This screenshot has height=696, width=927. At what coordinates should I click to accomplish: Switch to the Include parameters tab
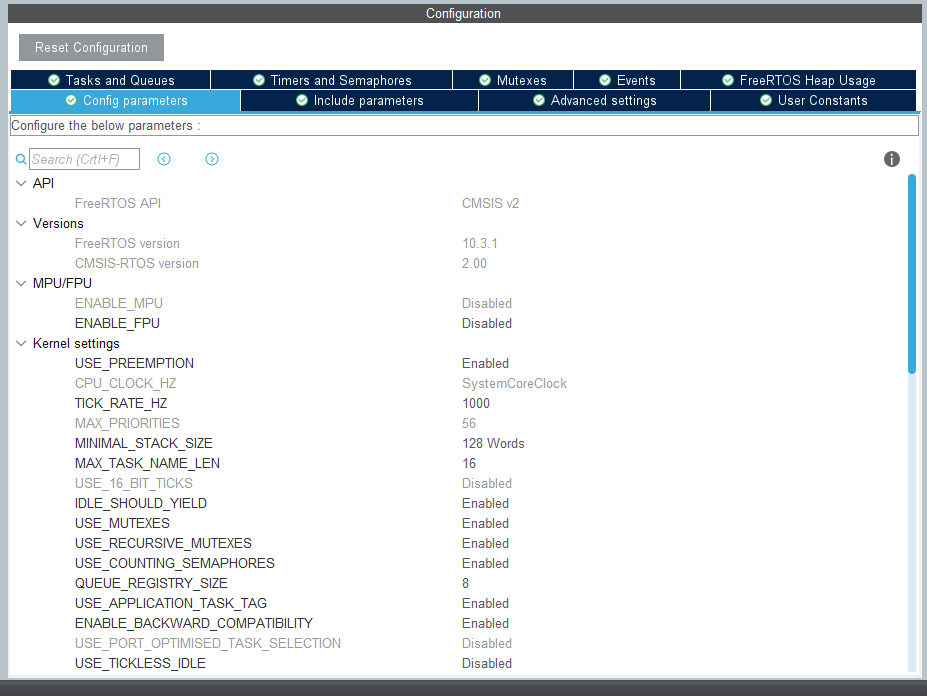point(359,100)
